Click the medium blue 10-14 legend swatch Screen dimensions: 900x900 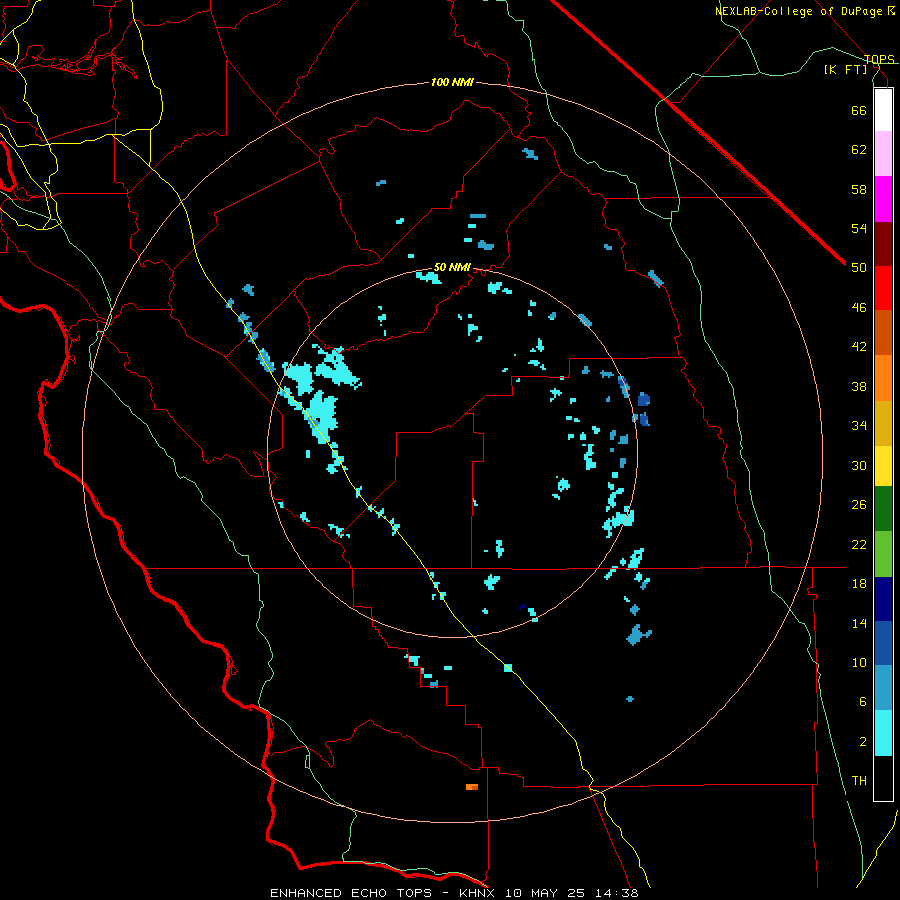pyautogui.click(x=883, y=643)
